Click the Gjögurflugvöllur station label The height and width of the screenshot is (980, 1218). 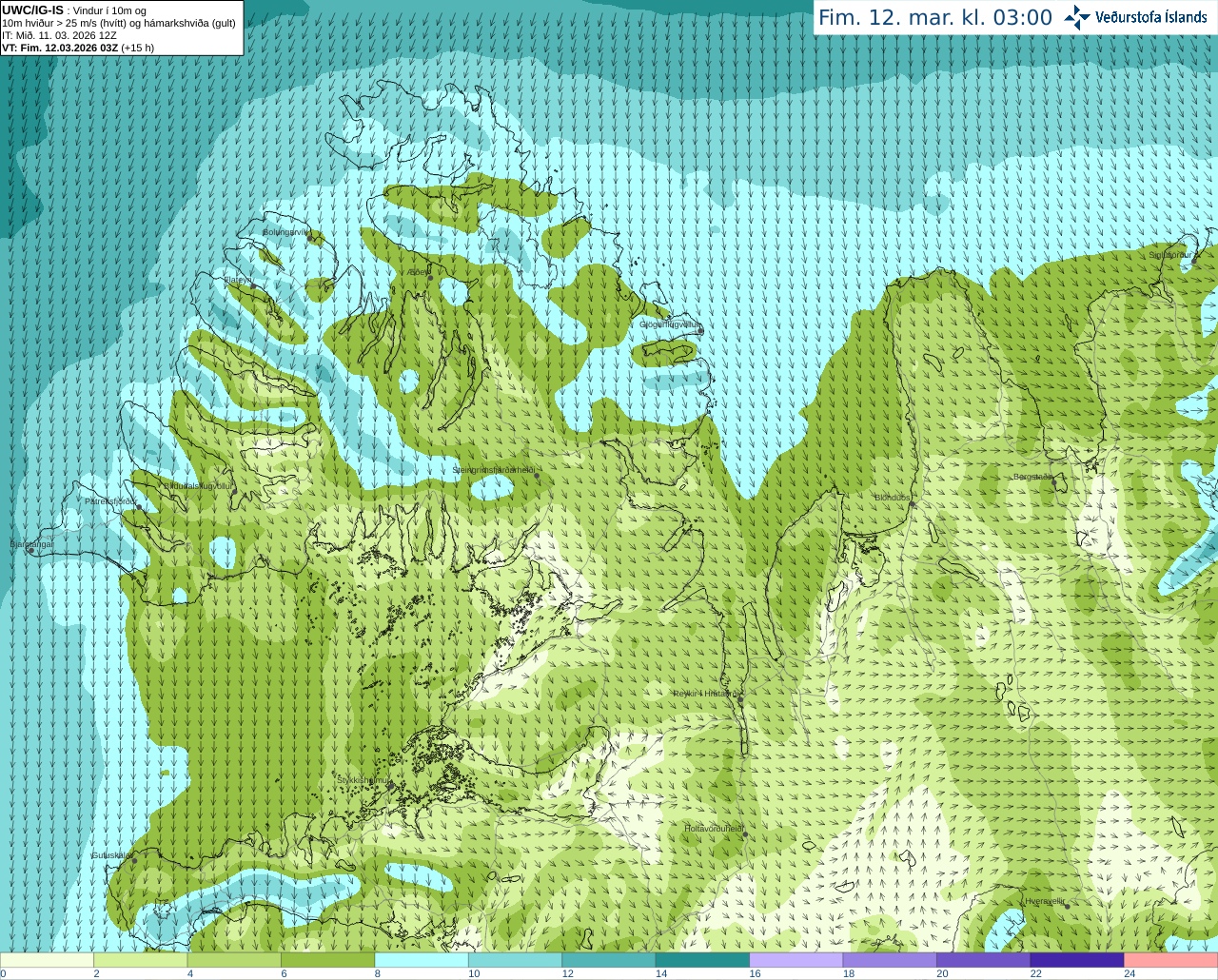671,324
